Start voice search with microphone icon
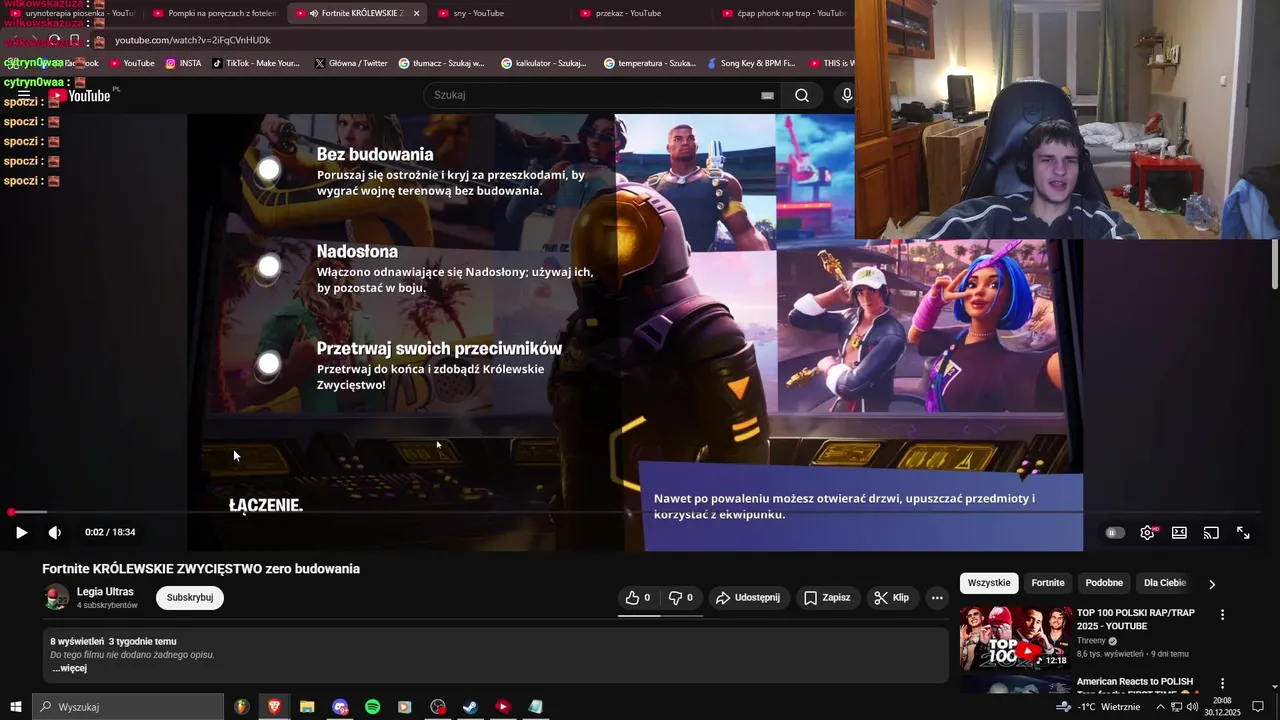1280x720 pixels. 846,95
